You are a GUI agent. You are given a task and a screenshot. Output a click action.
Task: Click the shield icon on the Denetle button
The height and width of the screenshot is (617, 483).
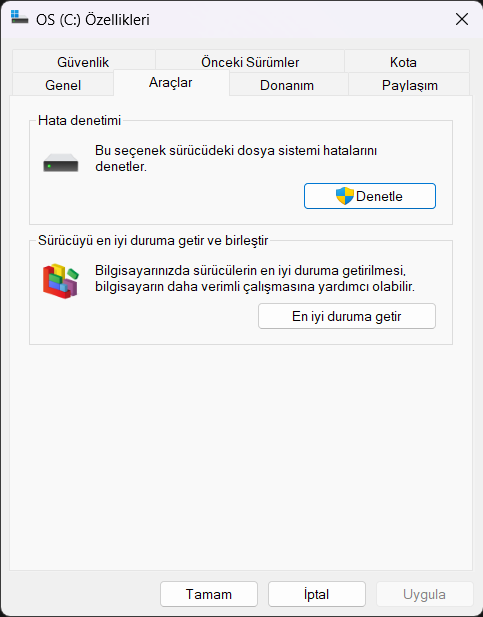[345, 196]
